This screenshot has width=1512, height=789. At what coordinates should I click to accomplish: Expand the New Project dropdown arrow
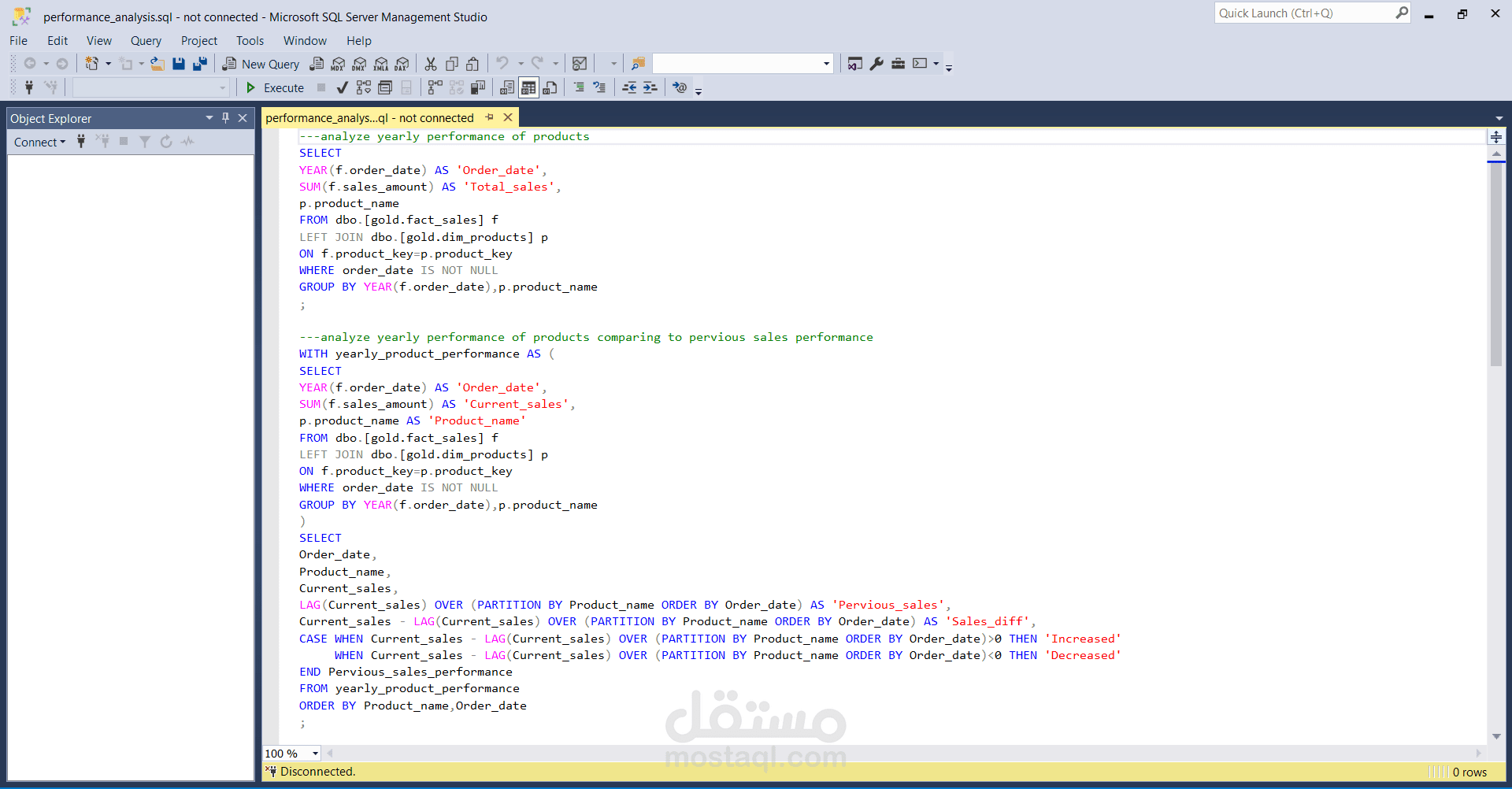point(108,64)
